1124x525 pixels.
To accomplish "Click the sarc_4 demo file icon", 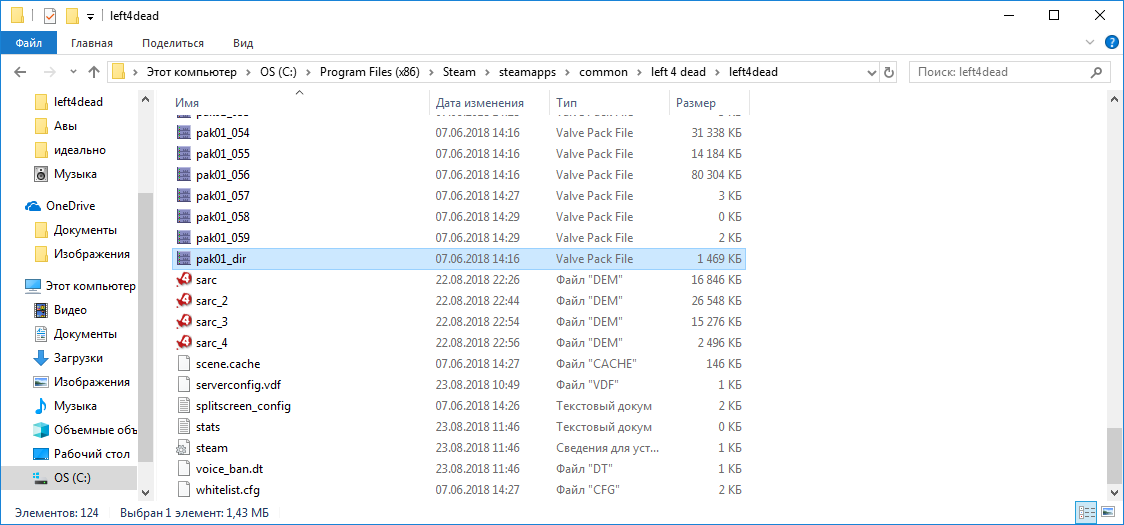I will (x=183, y=342).
